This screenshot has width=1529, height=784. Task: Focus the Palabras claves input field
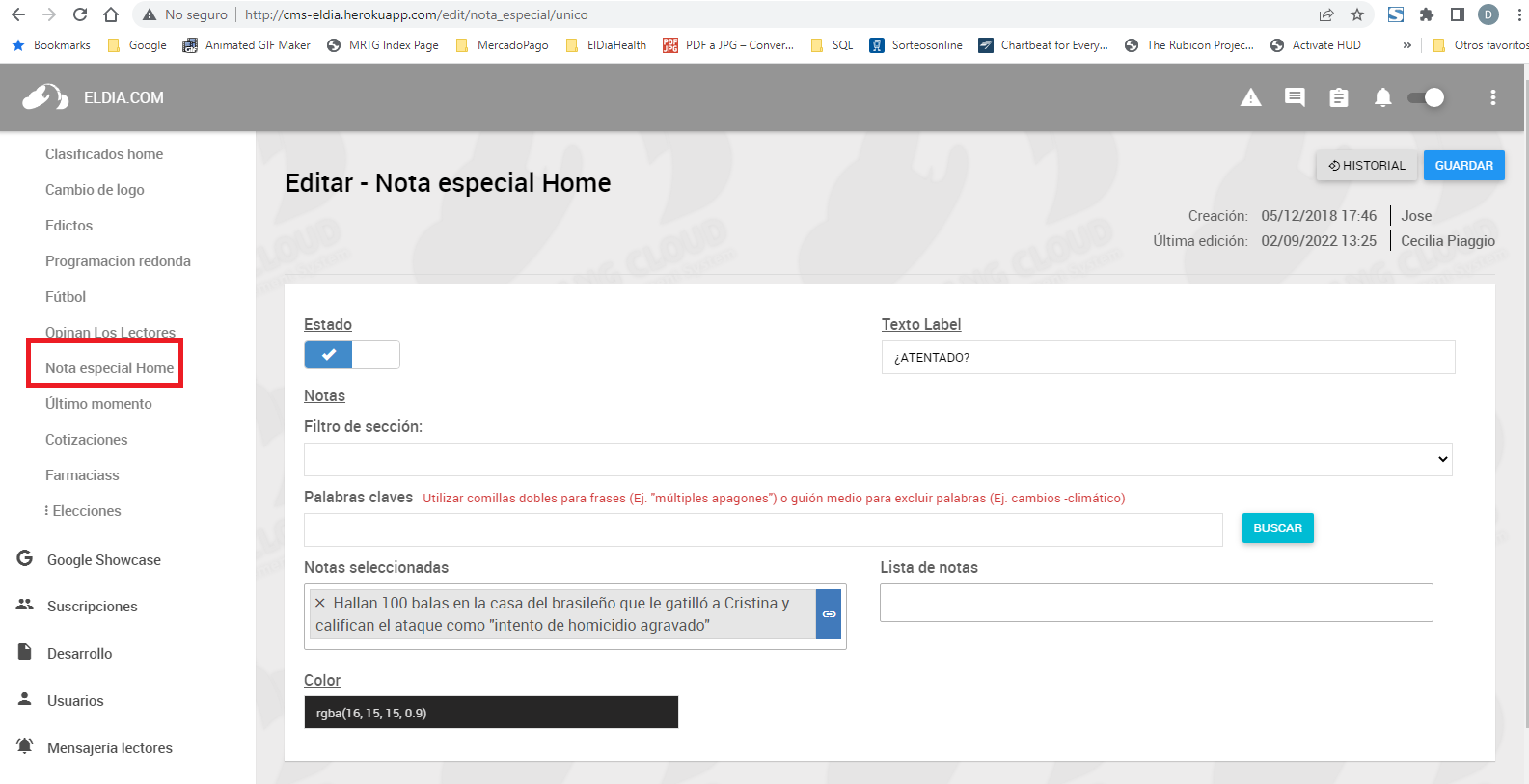tap(762, 529)
